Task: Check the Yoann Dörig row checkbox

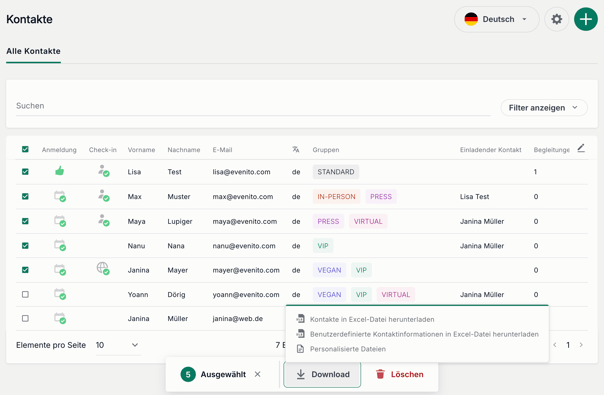Action: [25, 294]
